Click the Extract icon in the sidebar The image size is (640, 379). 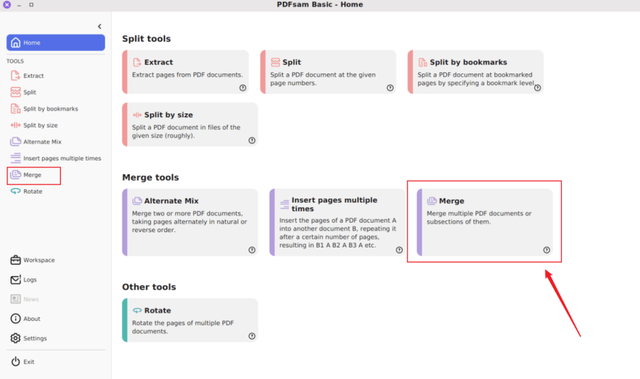(15, 75)
